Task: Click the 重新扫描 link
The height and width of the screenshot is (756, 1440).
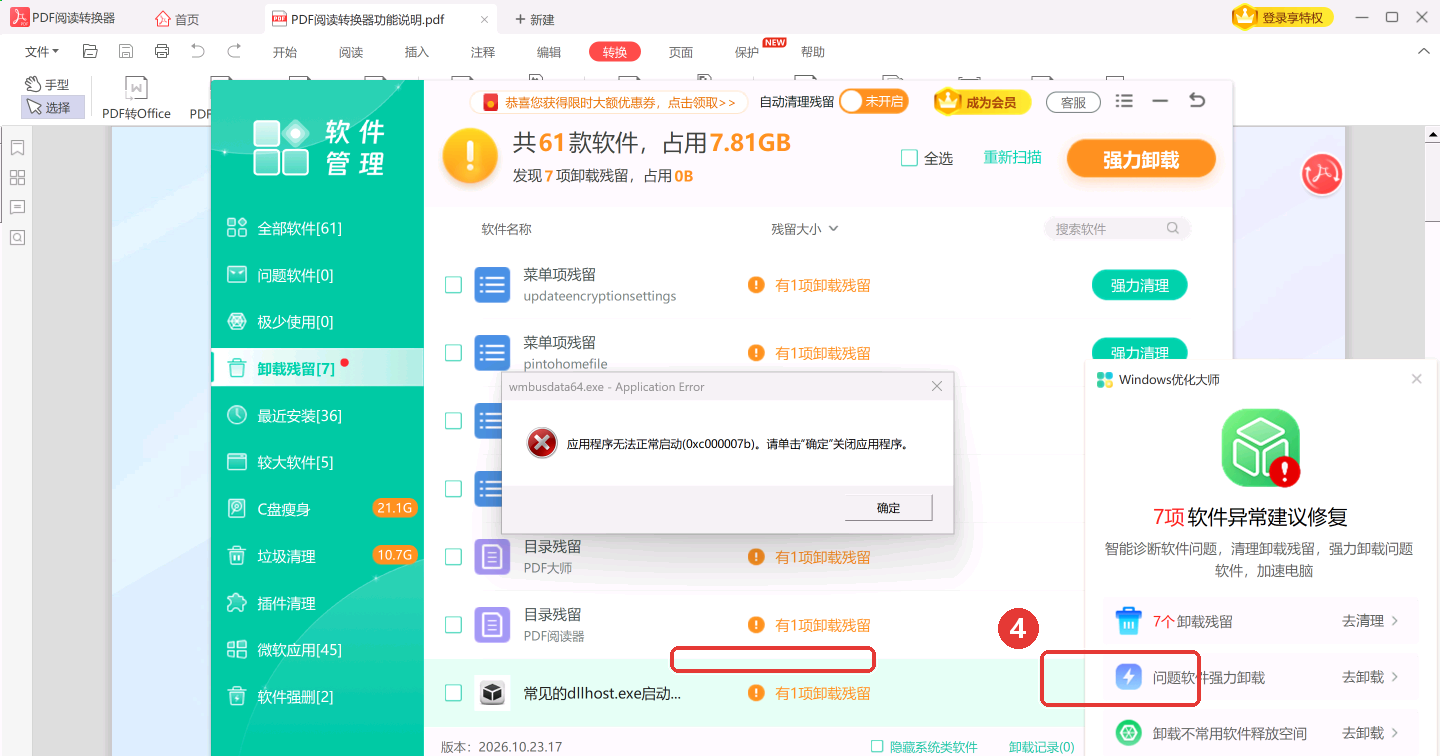Action: 1012,157
